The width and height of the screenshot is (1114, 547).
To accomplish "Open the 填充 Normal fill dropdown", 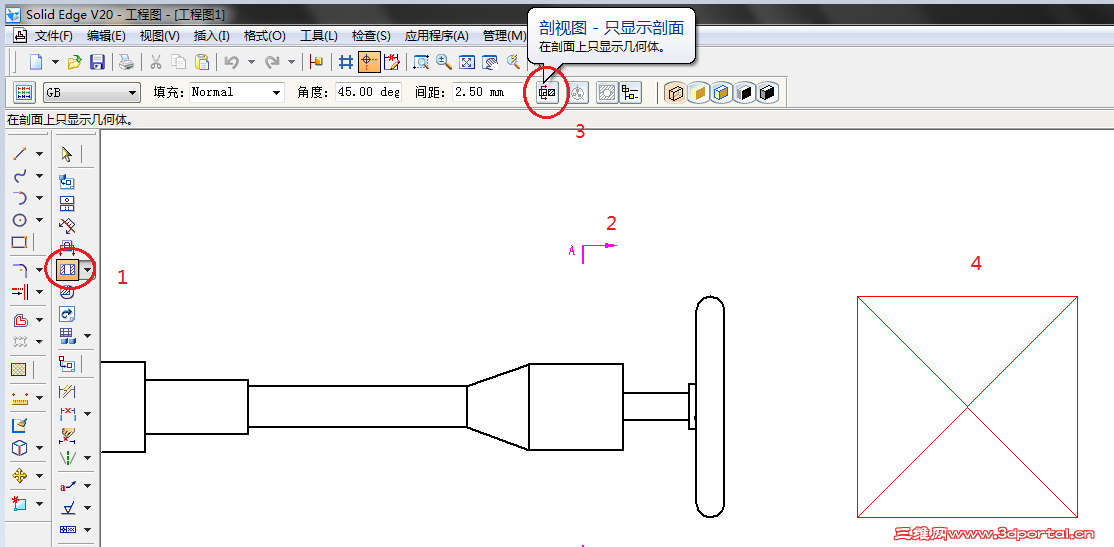I will 237,92.
